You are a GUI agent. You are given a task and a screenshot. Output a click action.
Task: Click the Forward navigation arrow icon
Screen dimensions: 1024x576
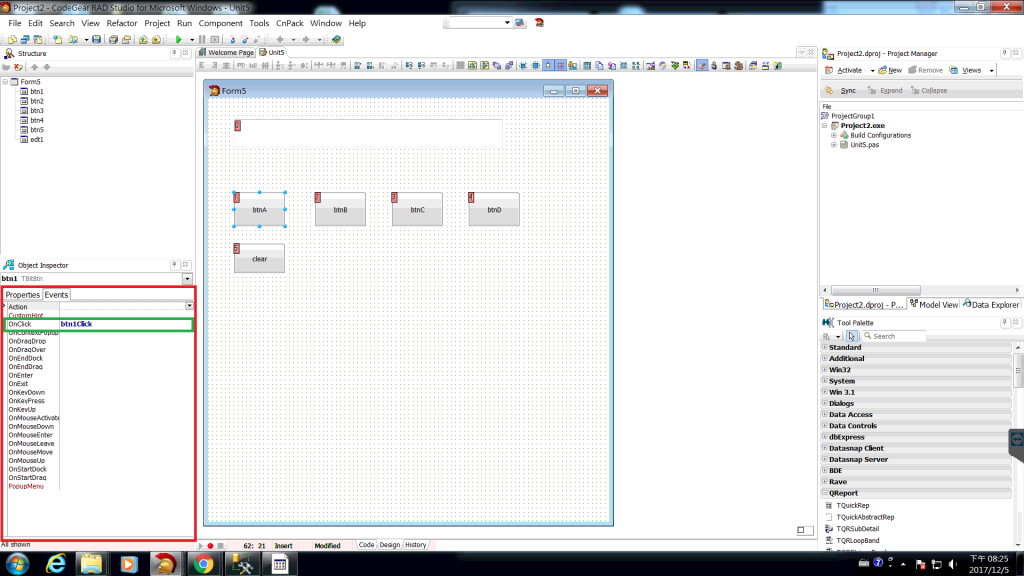306,39
